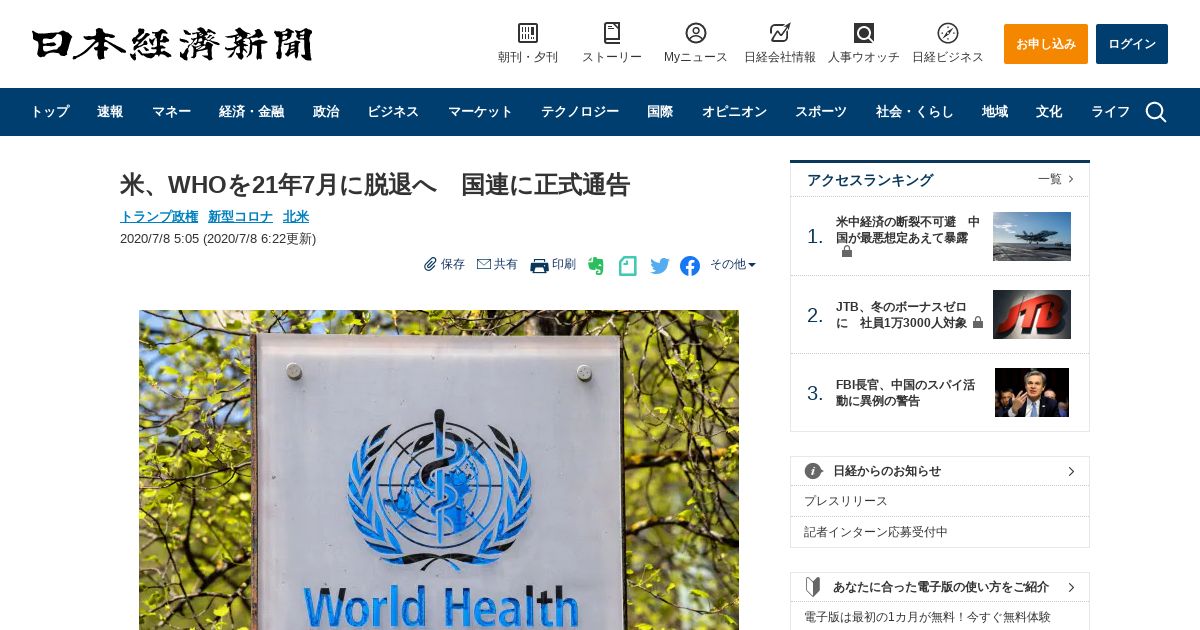Open ビジネス section
This screenshot has height=630, width=1200.
[393, 112]
